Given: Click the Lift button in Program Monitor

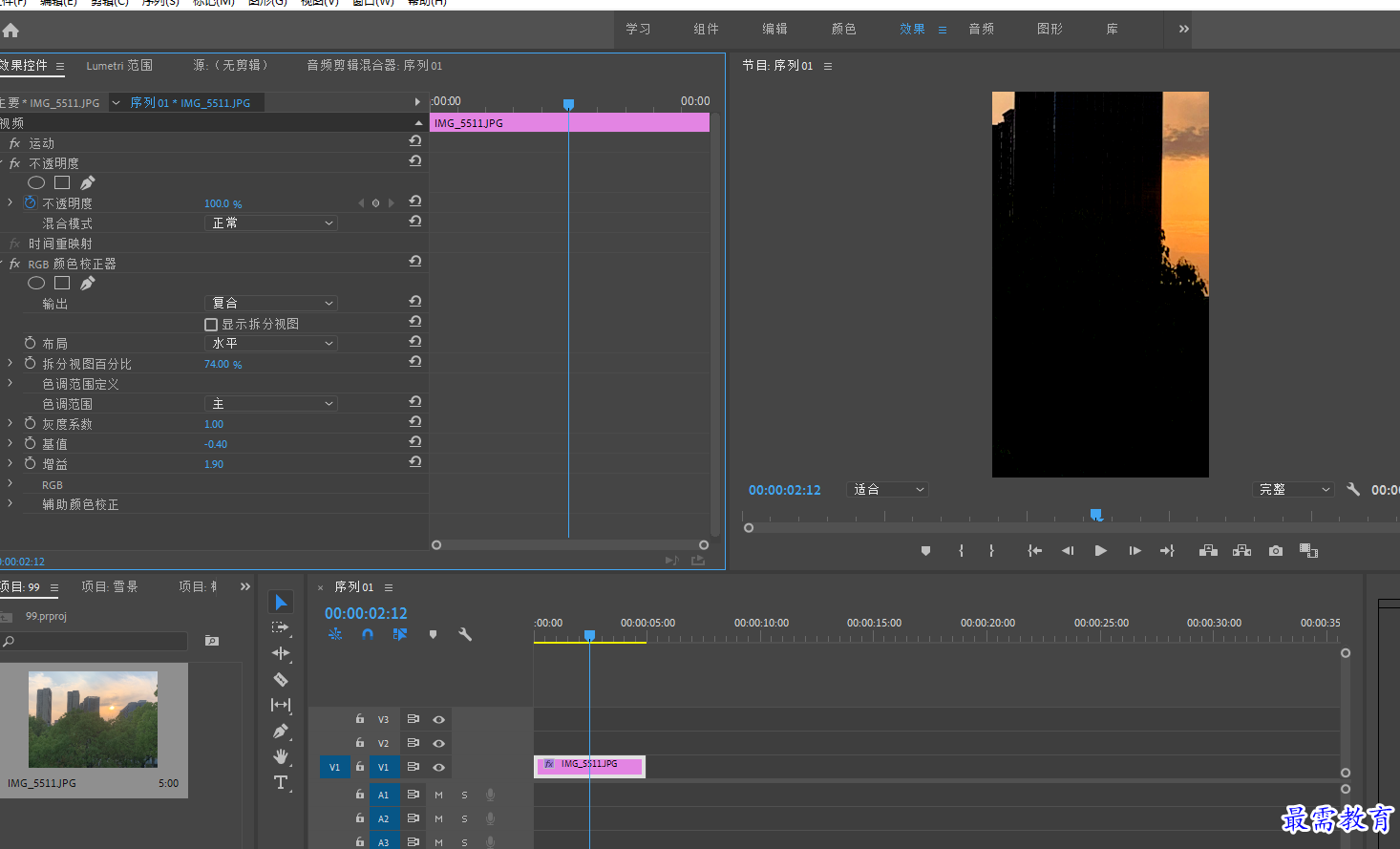Looking at the screenshot, I should tap(1208, 551).
